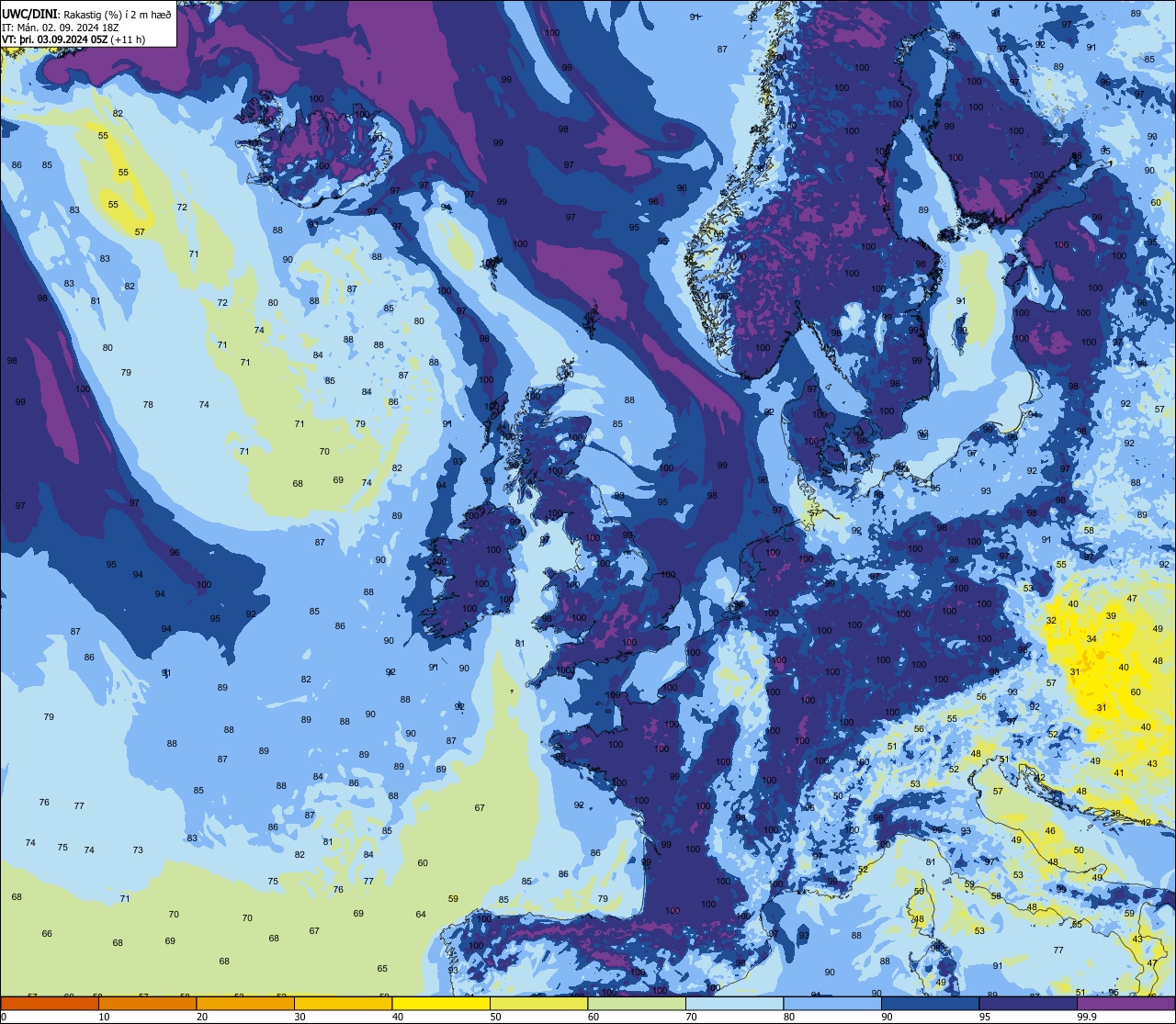Click the "32" humidity value on the map
Image resolution: width=1176 pixels, height=1024 pixels.
point(1051,621)
